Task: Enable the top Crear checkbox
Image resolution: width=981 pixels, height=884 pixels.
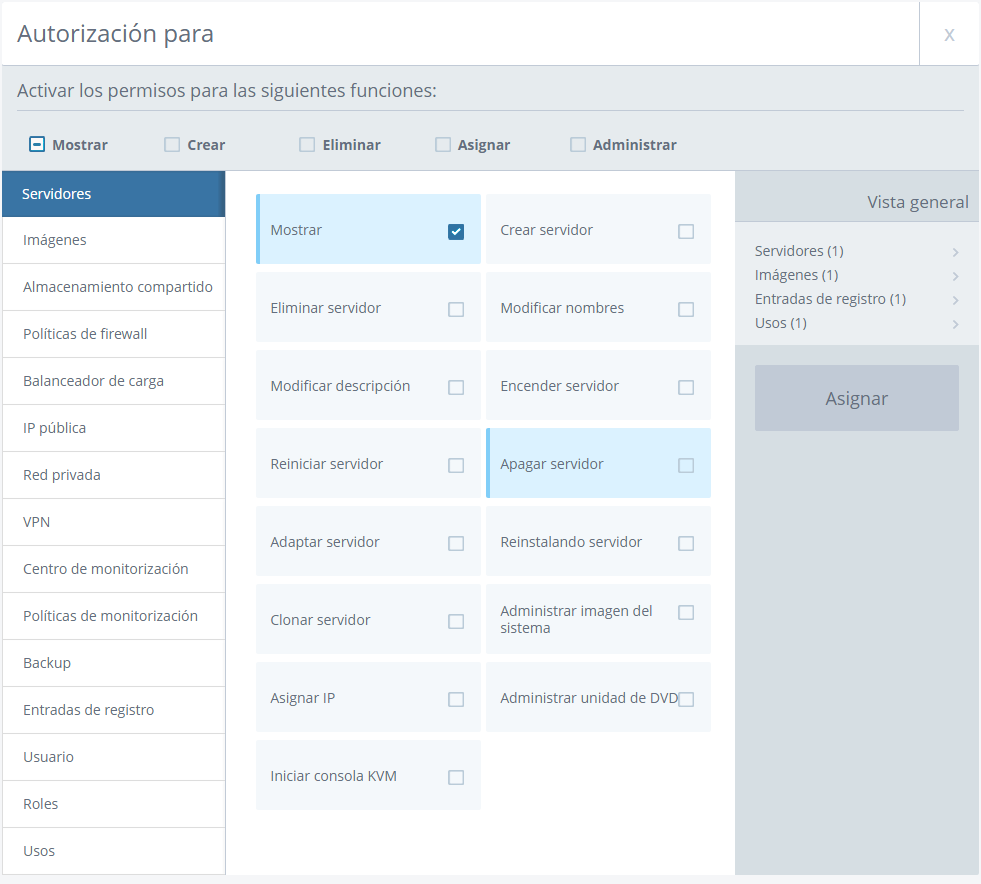Action: tap(171, 145)
